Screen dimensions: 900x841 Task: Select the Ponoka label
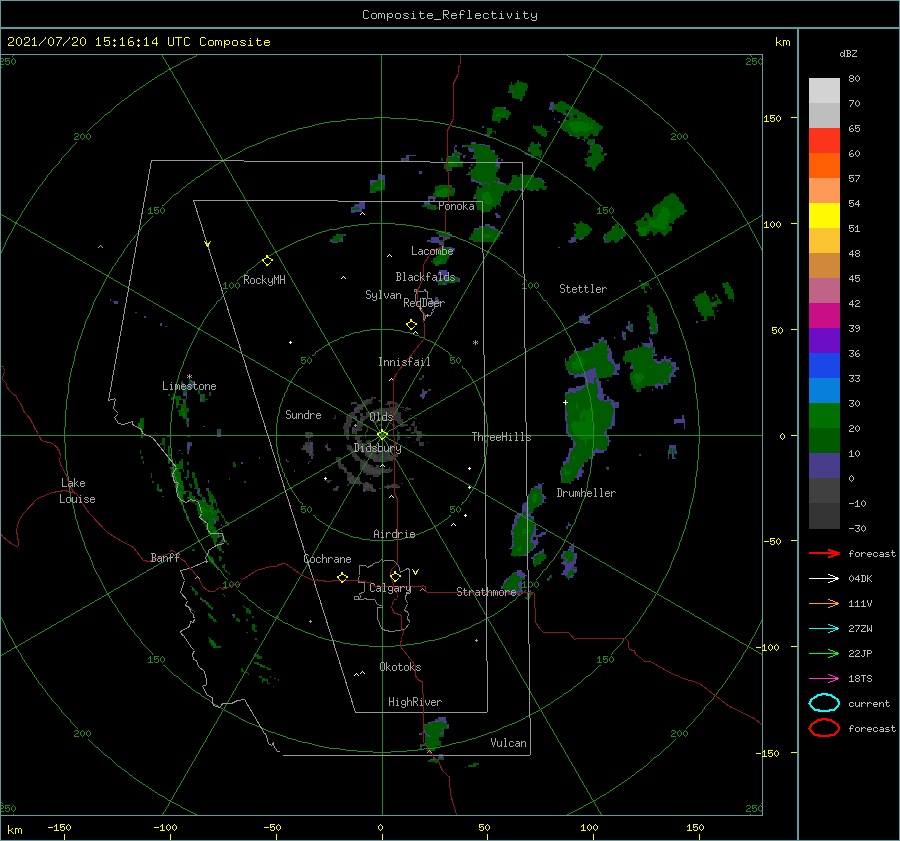(456, 206)
